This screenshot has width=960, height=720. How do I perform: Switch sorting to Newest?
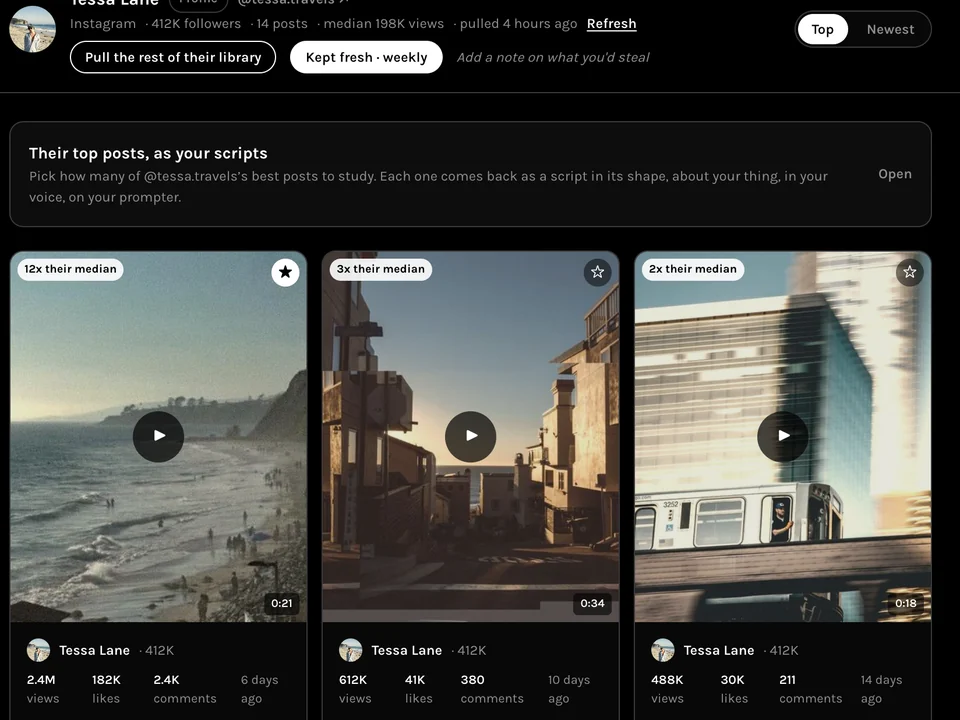(x=890, y=29)
